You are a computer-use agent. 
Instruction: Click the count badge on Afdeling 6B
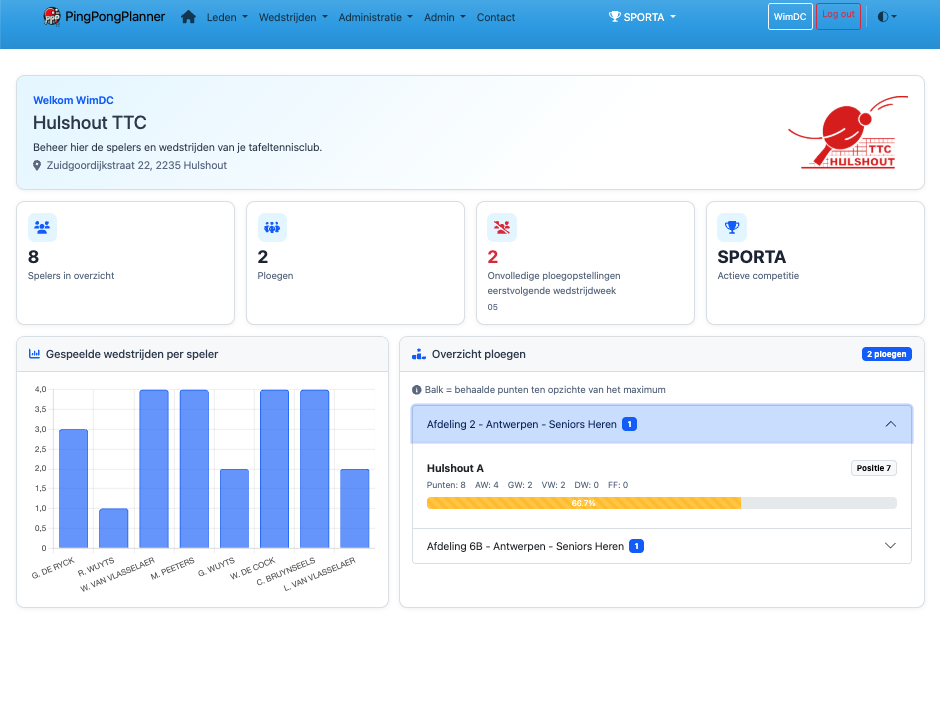pos(636,546)
